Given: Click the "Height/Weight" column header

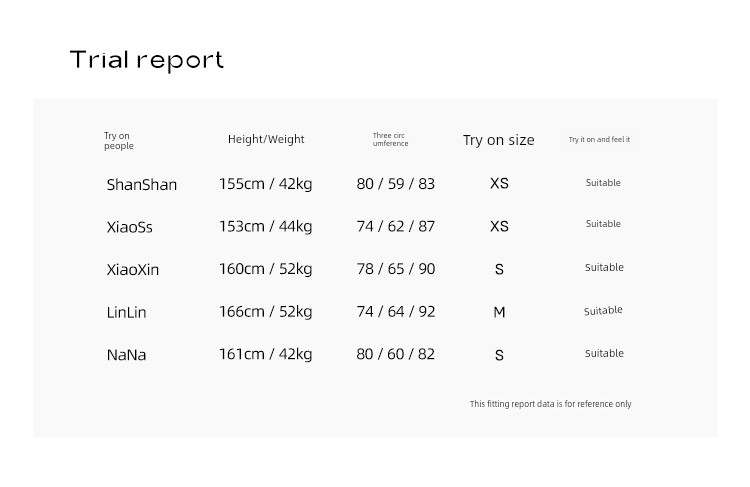Looking at the screenshot, I should 266,140.
